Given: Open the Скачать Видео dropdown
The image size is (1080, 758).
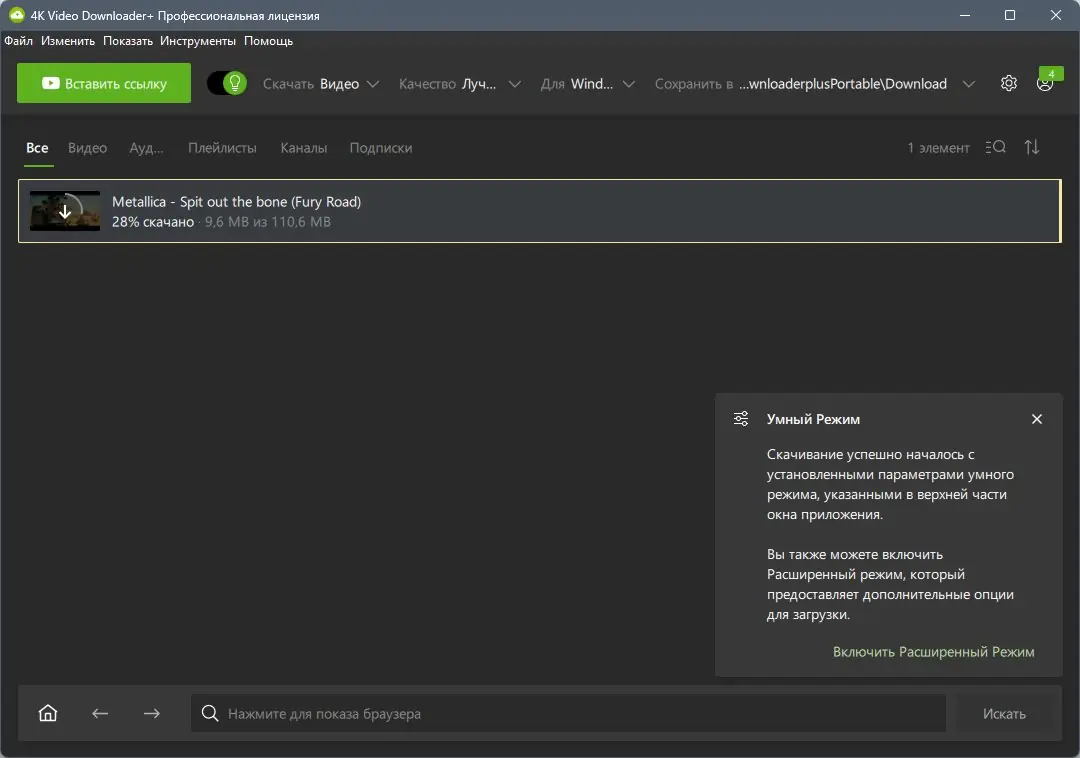Looking at the screenshot, I should (x=321, y=84).
